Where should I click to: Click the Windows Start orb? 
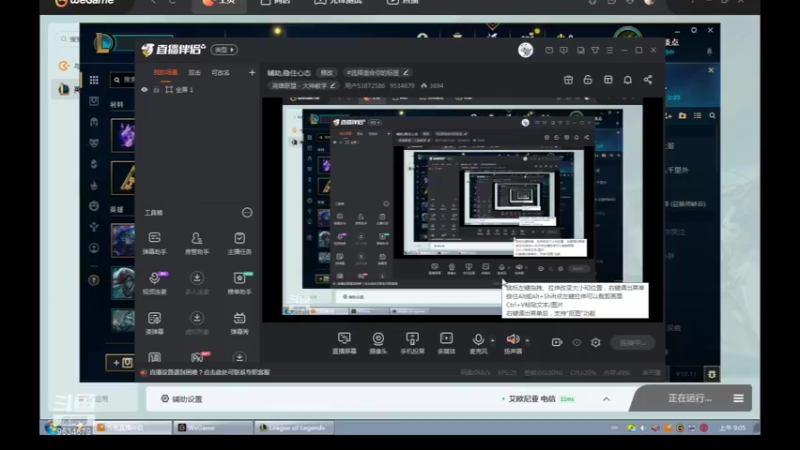pos(51,428)
